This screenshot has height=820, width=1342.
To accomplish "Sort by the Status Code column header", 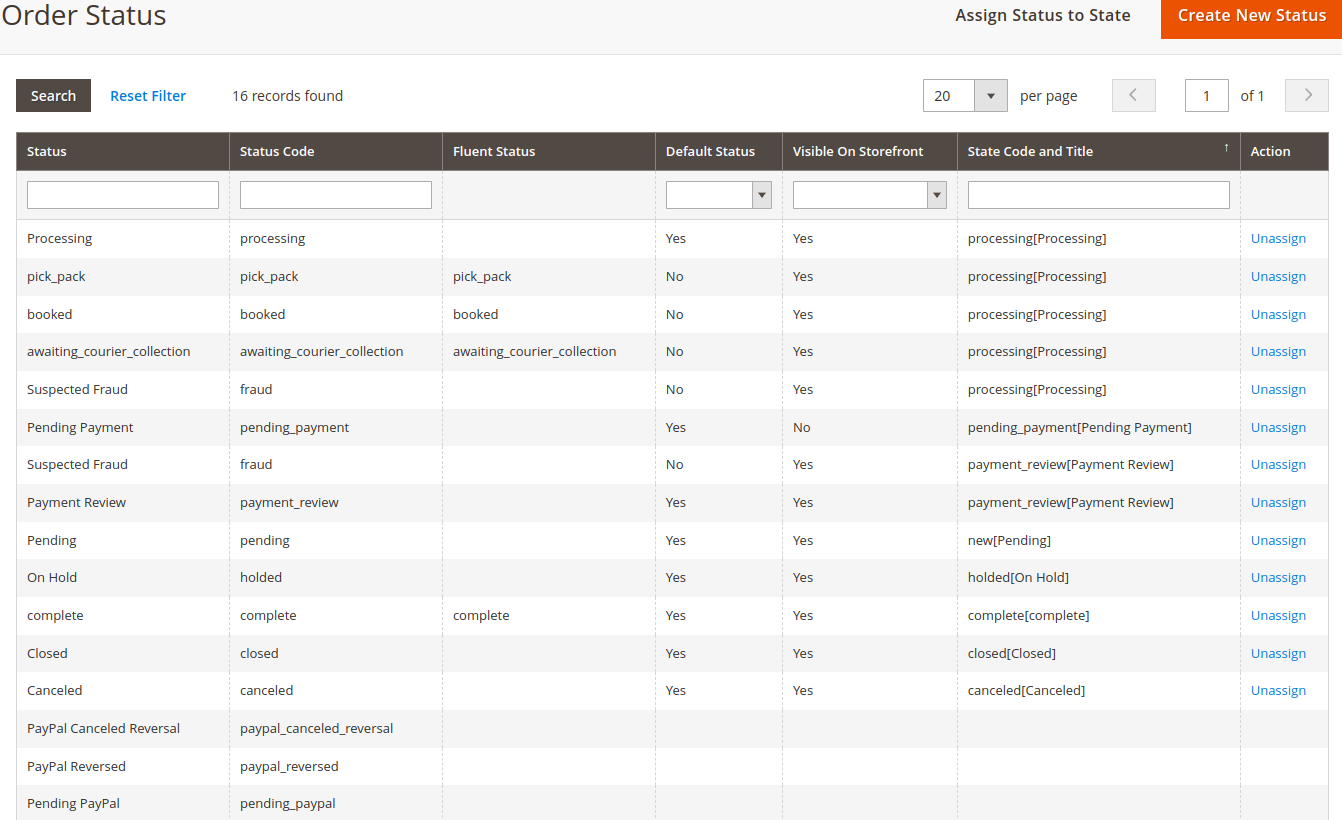I will (x=277, y=152).
